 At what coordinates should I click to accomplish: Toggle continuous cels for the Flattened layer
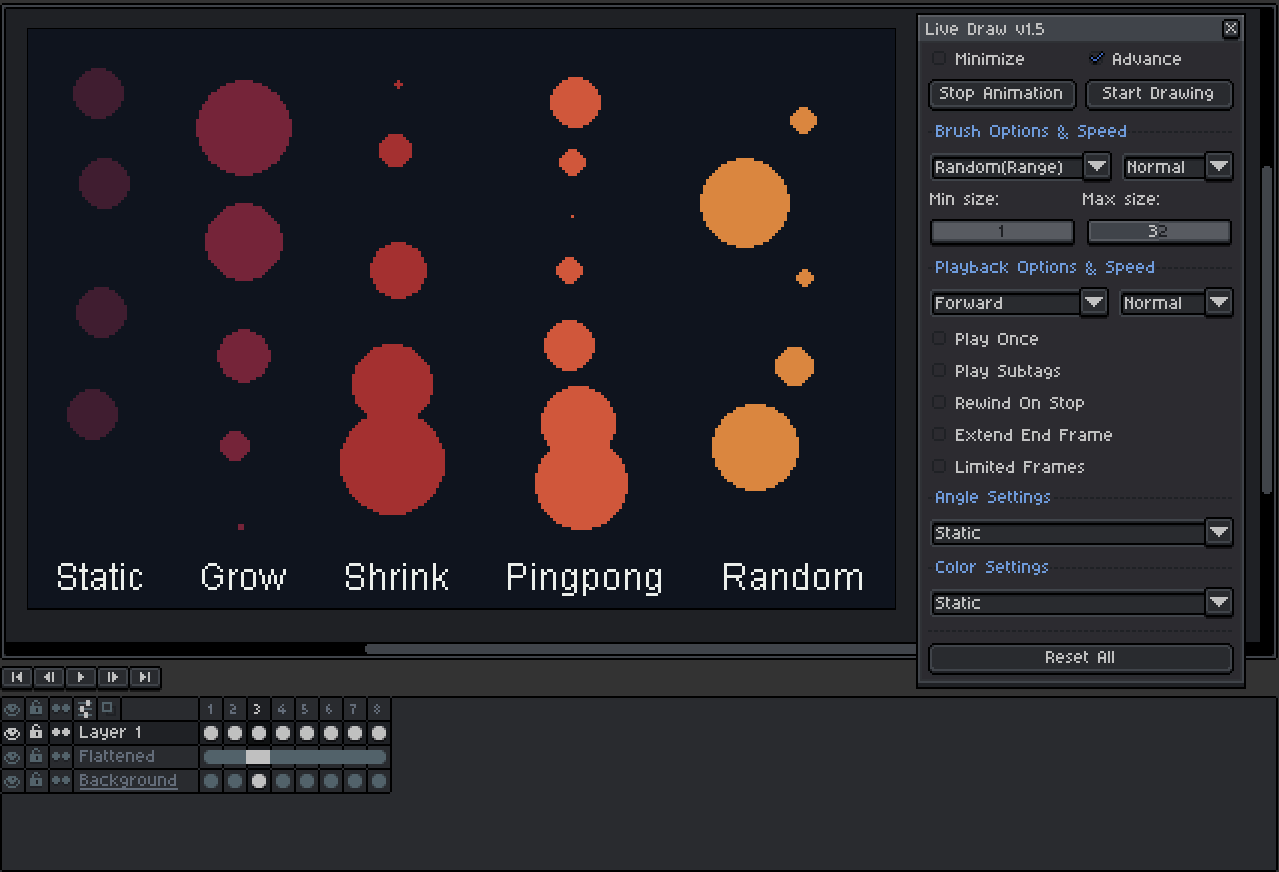(61, 757)
